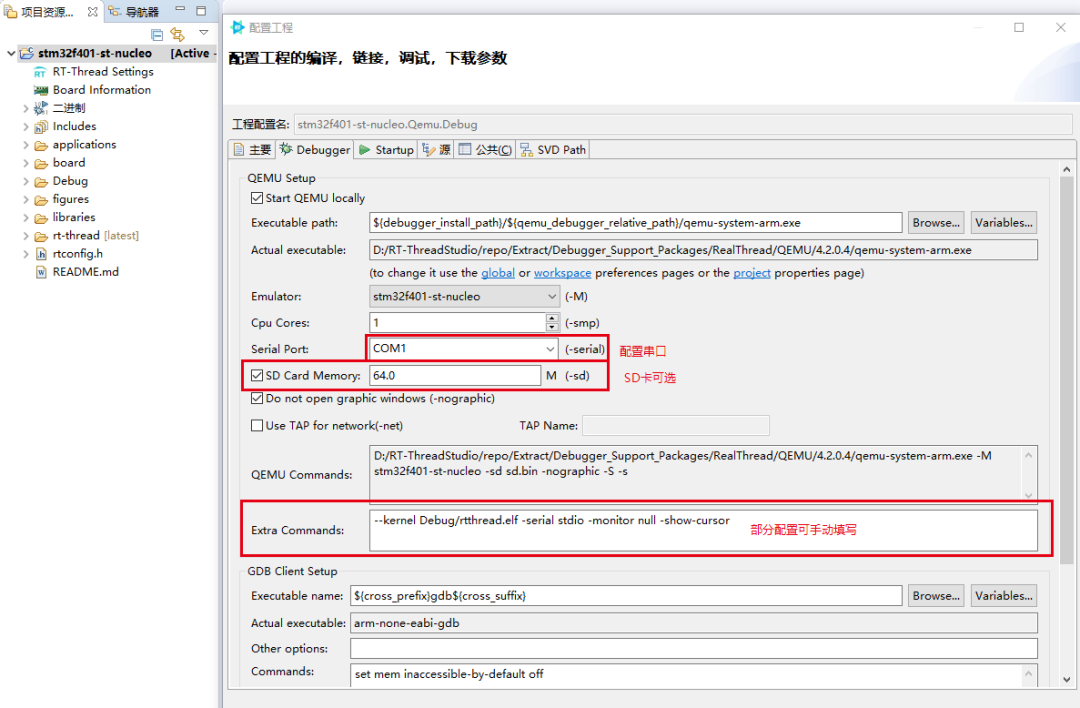This screenshot has height=708, width=1080.
Task: Open the explorer view menu triangle
Action: point(203,33)
